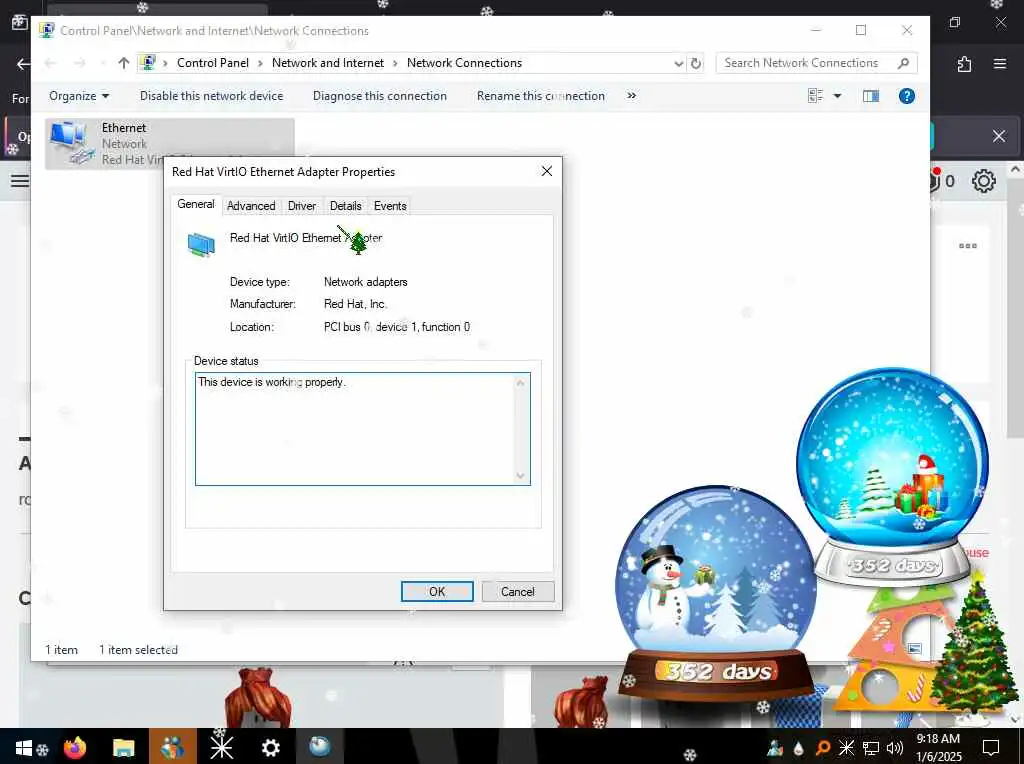This screenshot has width=1024, height=764.
Task: Click the address bar Network Connections icon
Action: [148, 63]
